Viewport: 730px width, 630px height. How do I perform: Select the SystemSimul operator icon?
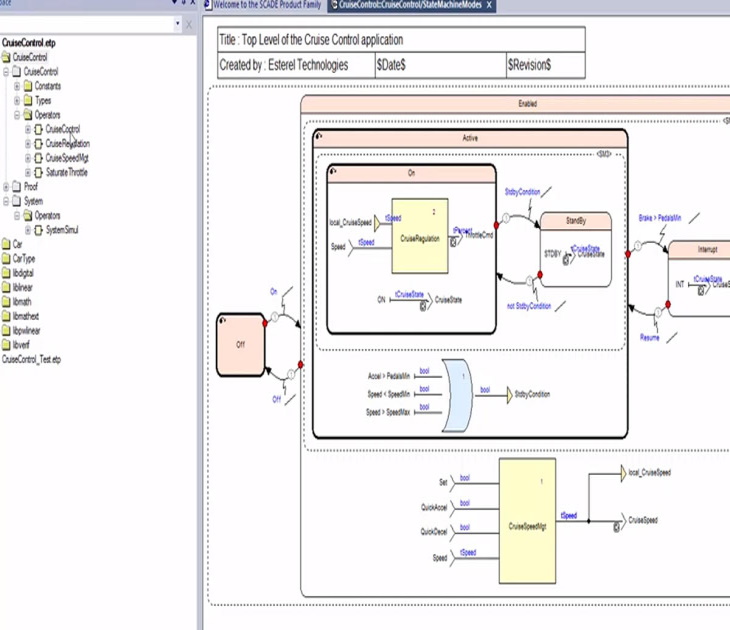point(39,229)
